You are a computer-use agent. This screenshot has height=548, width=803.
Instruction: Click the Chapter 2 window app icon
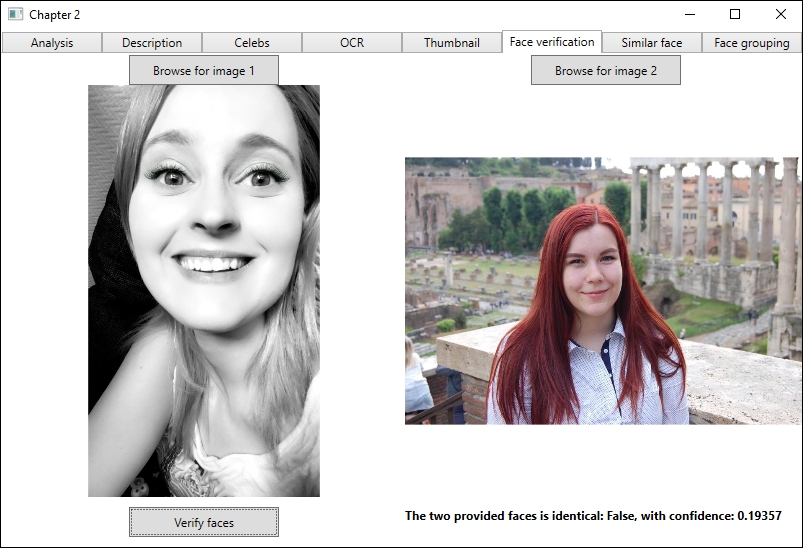click(x=15, y=14)
